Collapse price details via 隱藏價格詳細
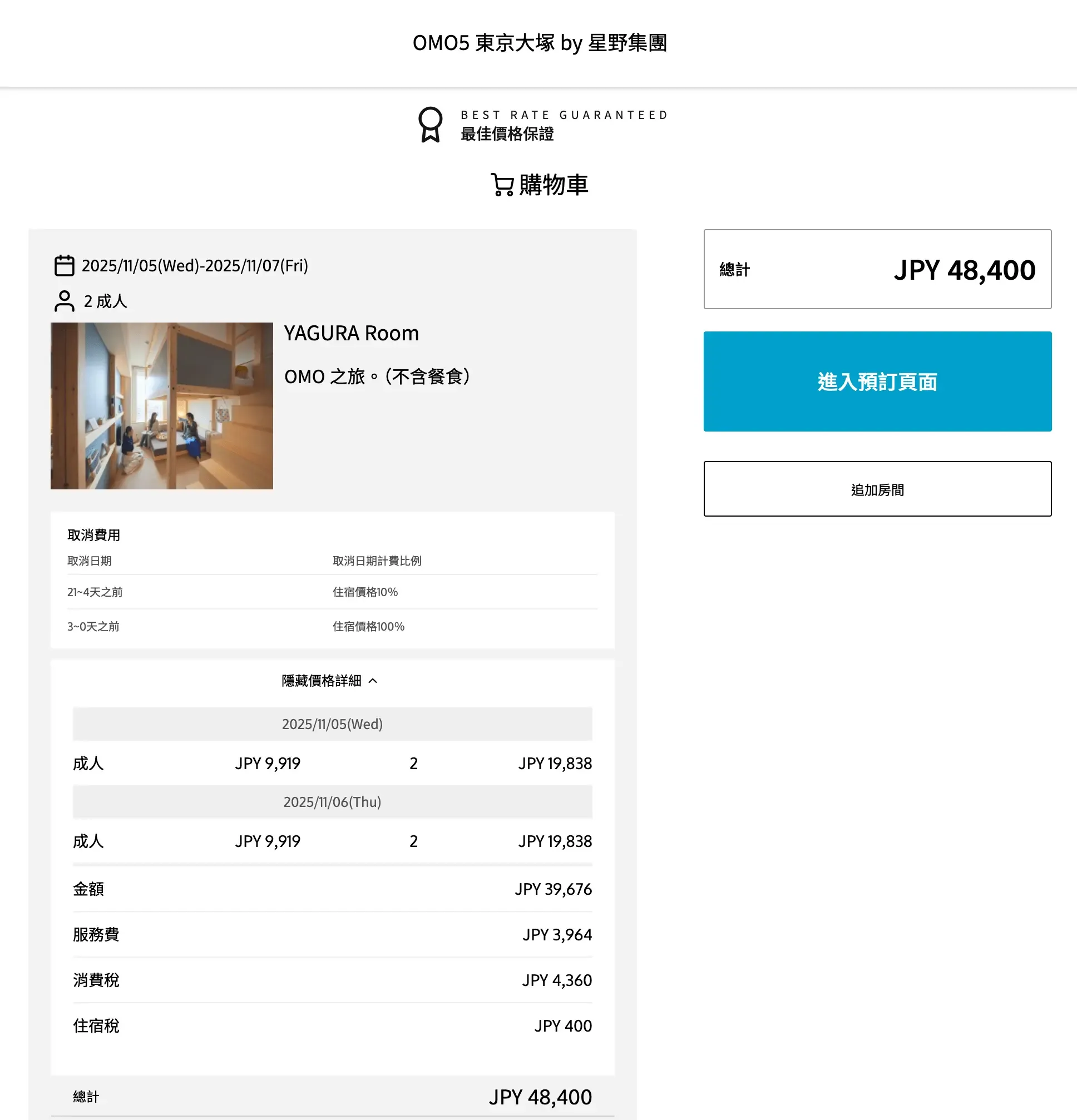The image size is (1077, 1120). (x=322, y=681)
